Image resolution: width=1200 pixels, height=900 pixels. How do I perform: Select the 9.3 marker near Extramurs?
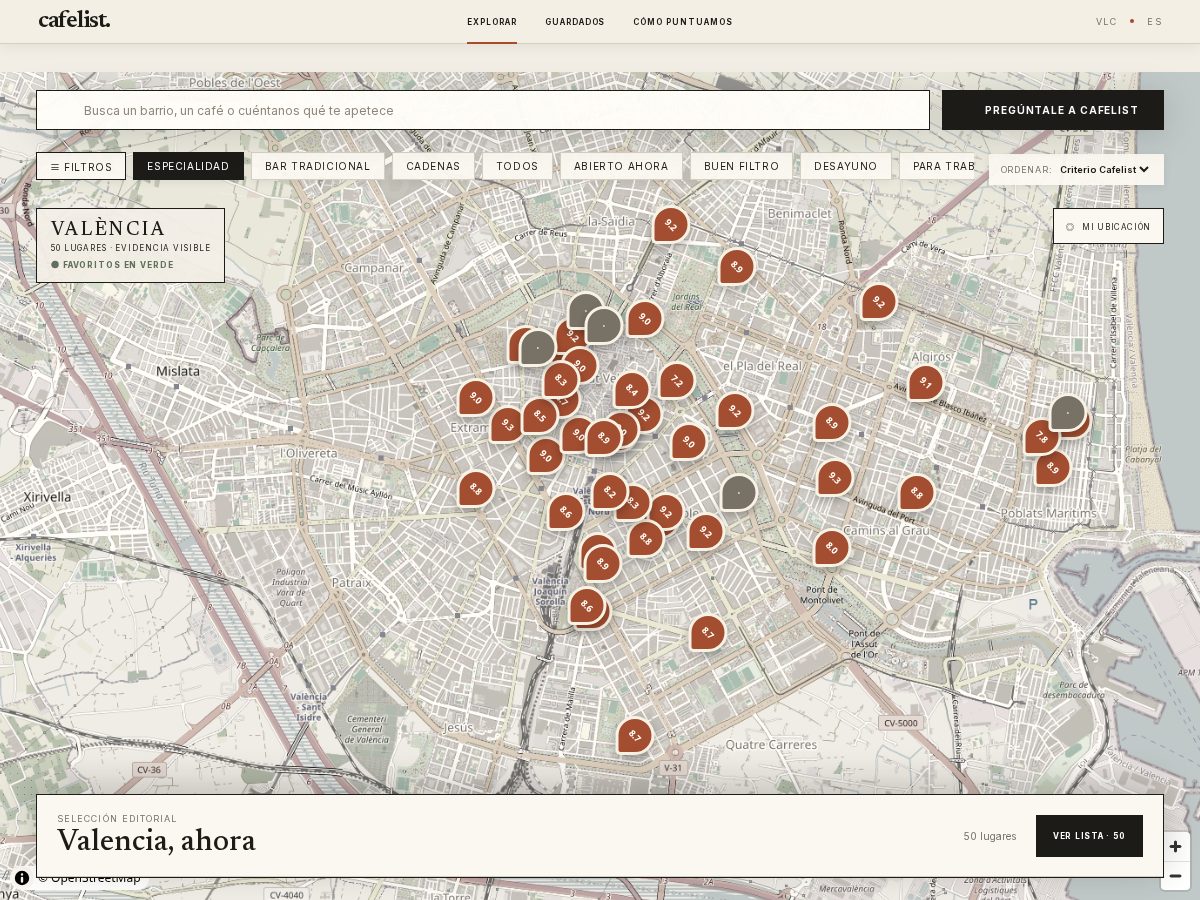(x=507, y=425)
